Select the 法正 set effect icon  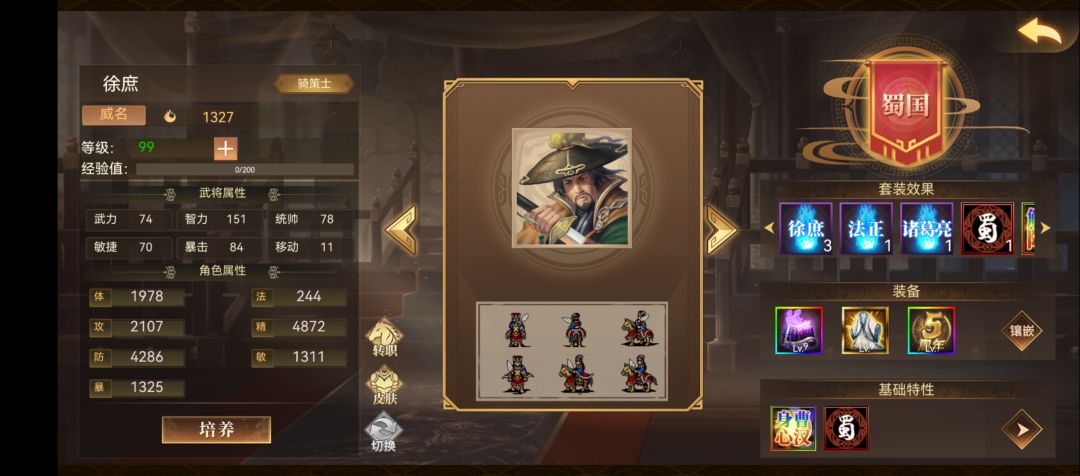[866, 229]
